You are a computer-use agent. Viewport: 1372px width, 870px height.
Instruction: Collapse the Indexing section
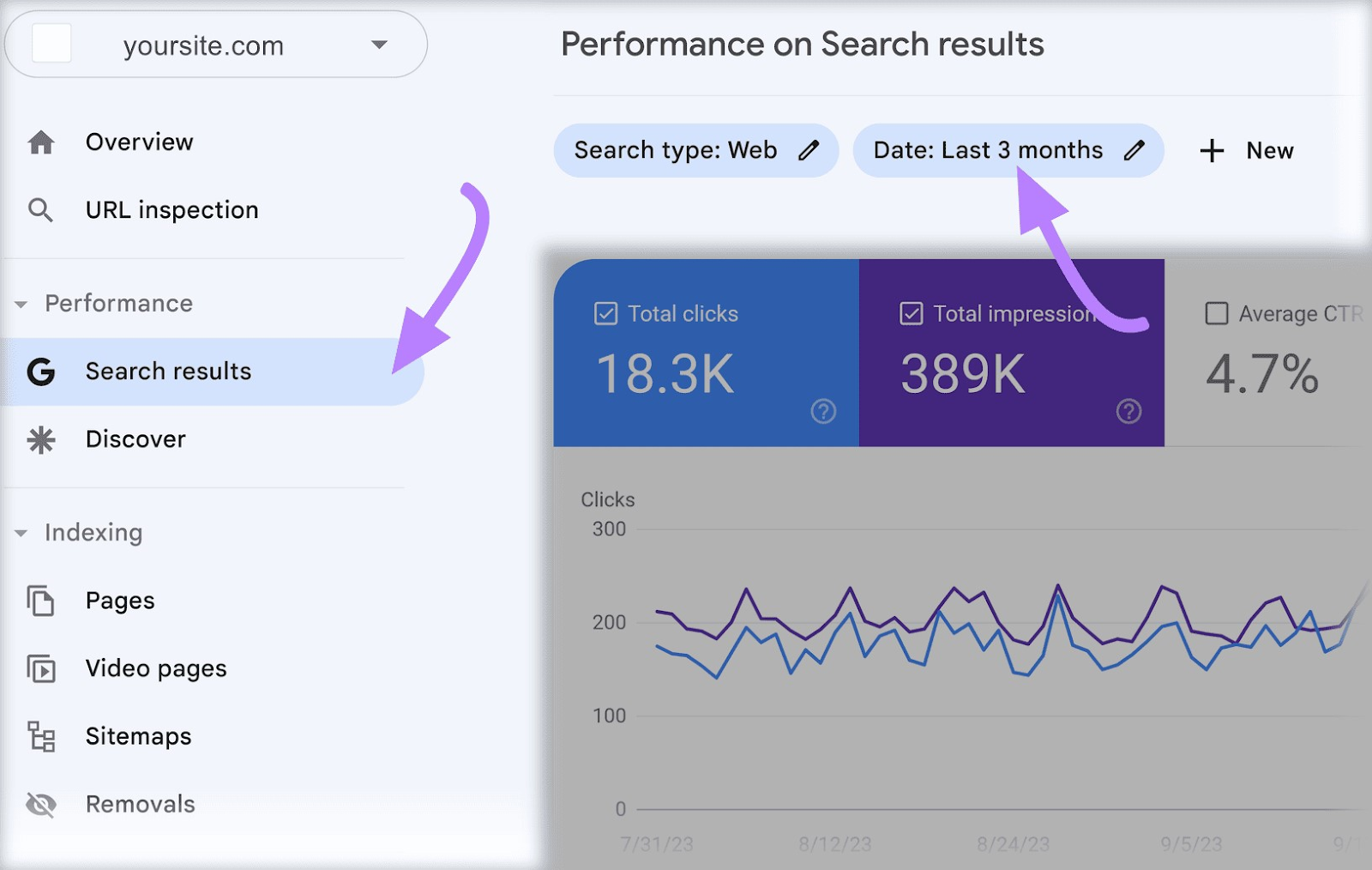[x=21, y=534]
